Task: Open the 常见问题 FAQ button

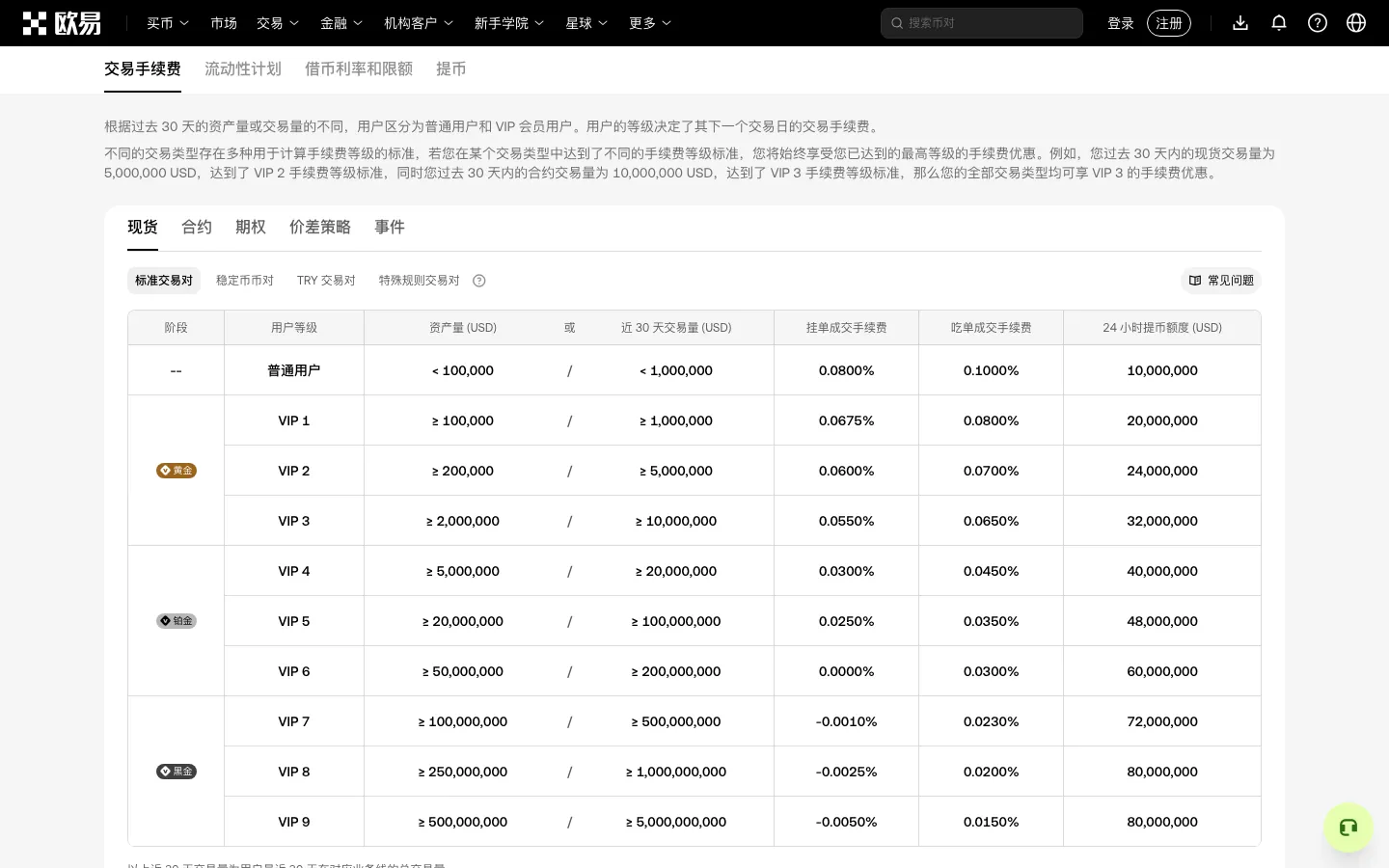Action: [1221, 281]
